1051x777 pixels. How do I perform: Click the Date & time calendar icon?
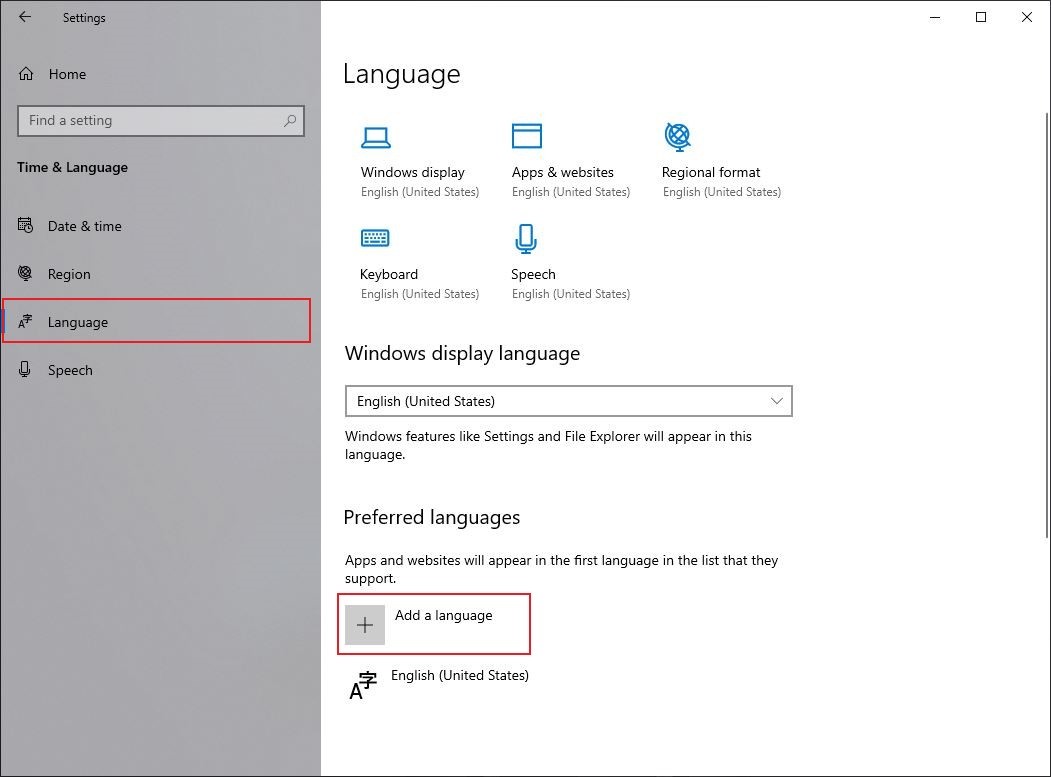pos(25,225)
